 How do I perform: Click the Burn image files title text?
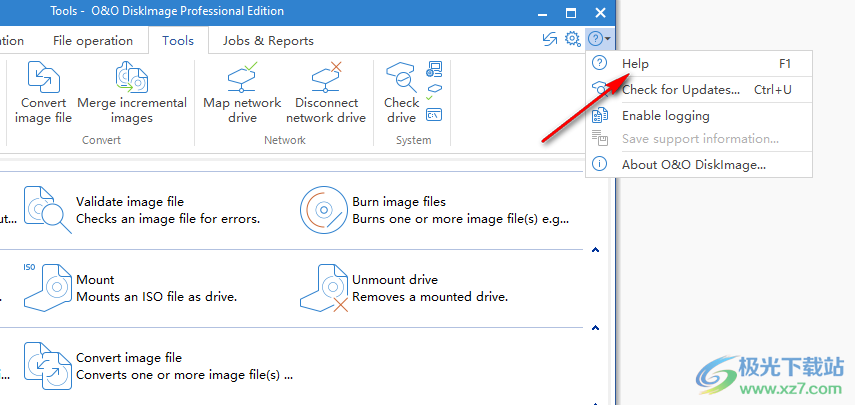click(x=399, y=202)
